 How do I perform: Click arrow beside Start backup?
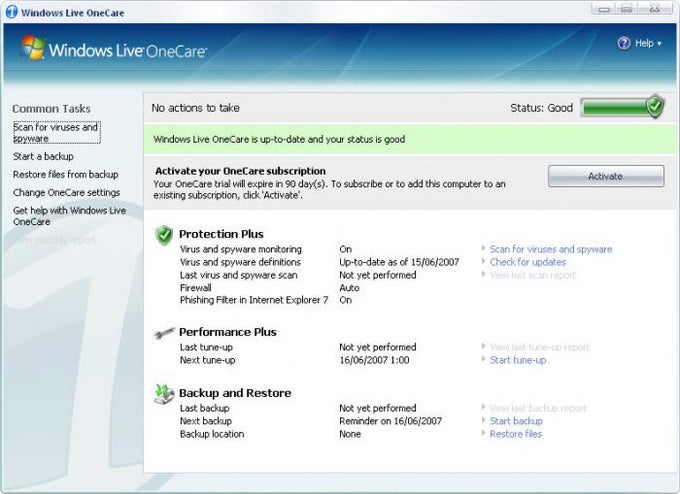pos(484,420)
